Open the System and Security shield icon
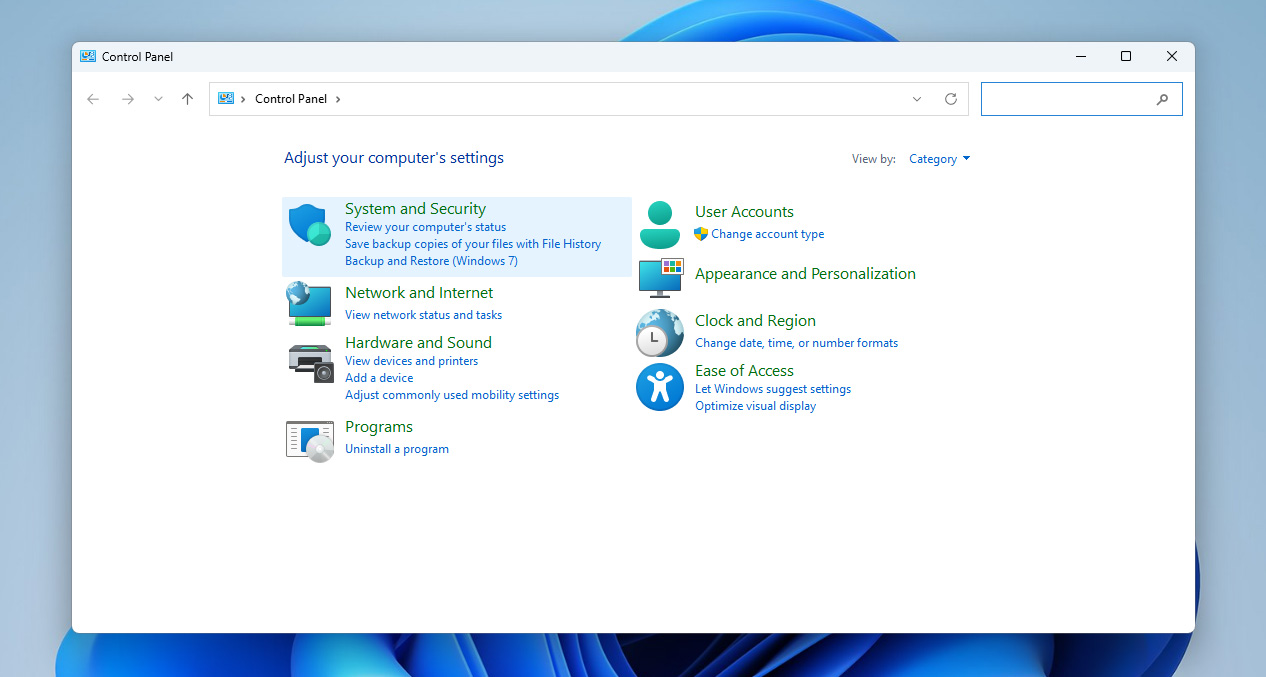This screenshot has height=677, width=1266. (309, 225)
